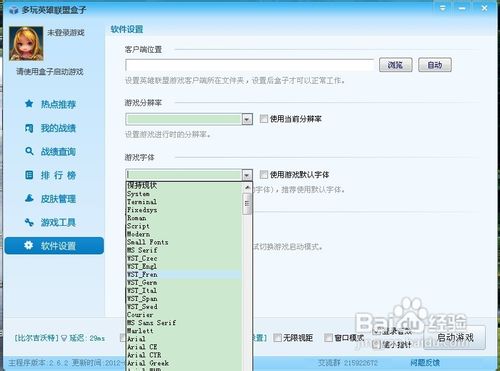Click the 我的战绩 record icon
Viewport: 500px width, 371px height.
pos(29,128)
